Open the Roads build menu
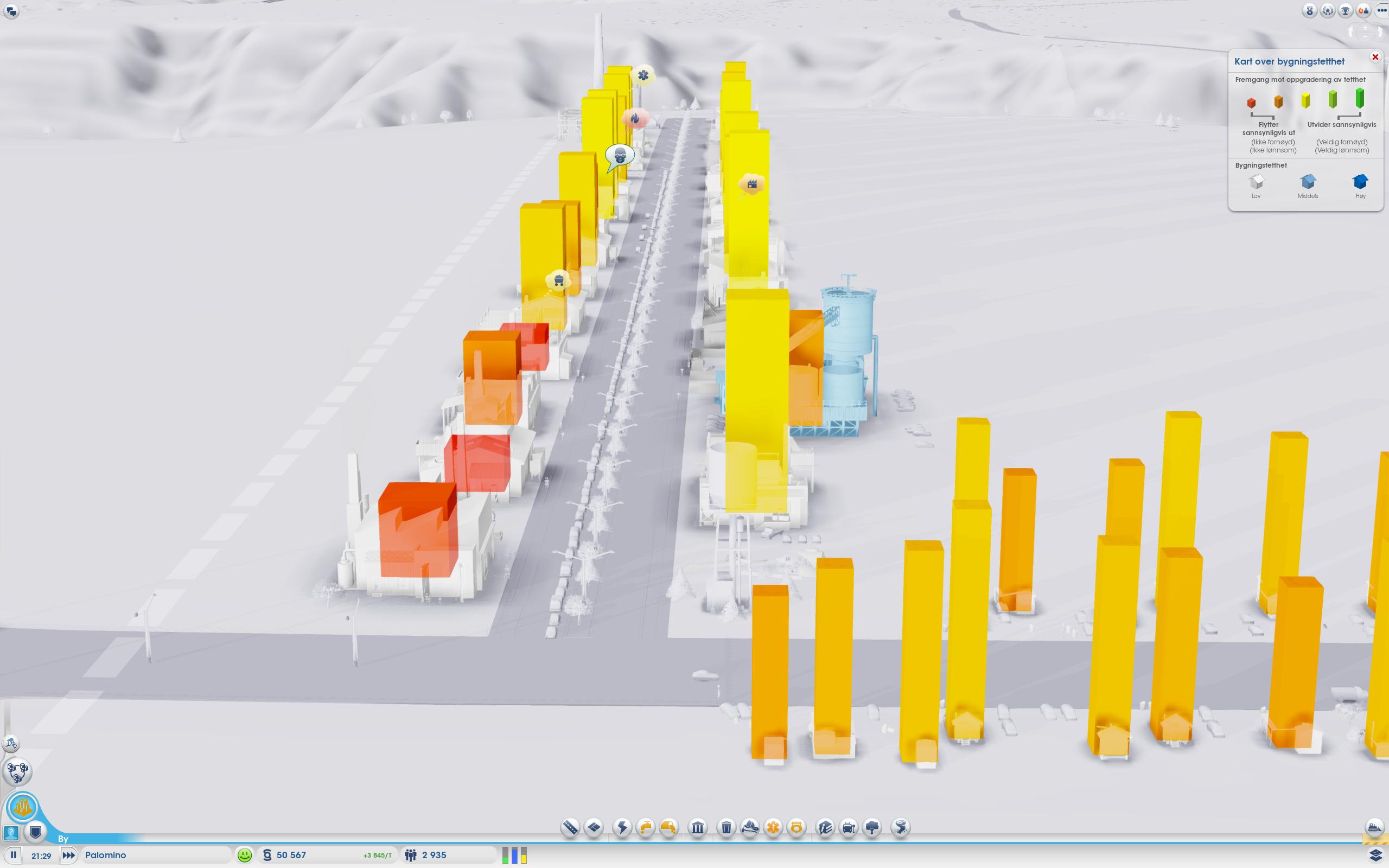Image resolution: width=1389 pixels, height=868 pixels. 570,827
